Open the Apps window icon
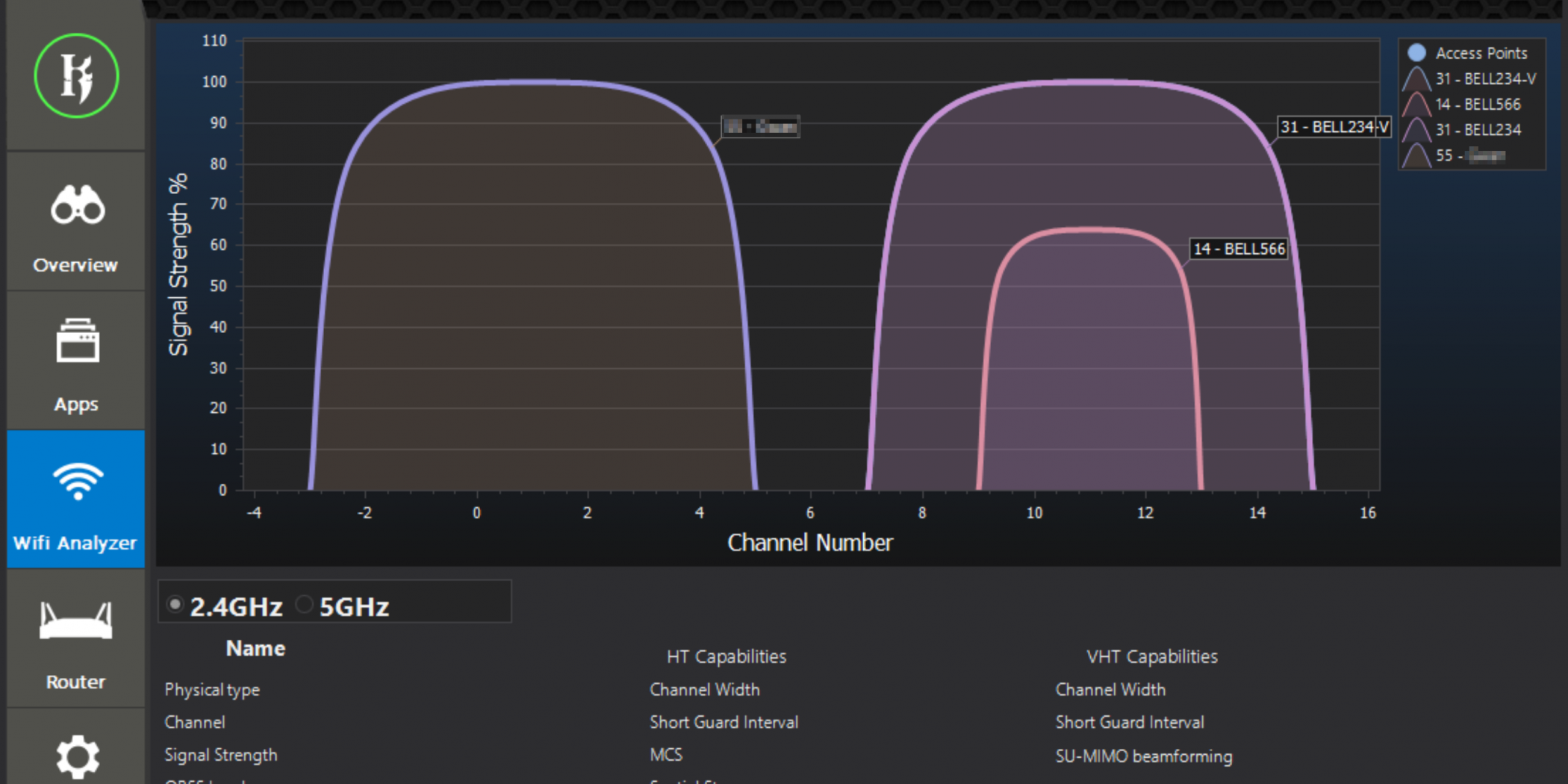 [x=77, y=341]
